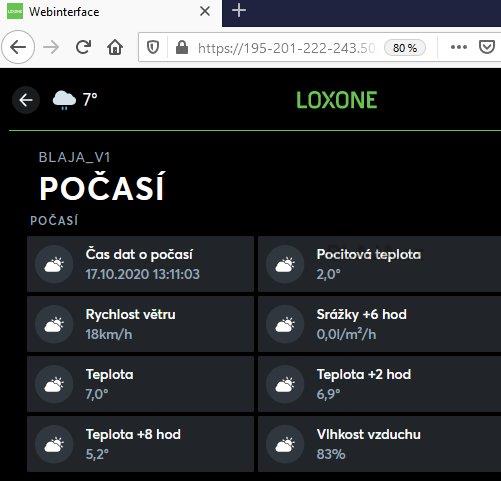
Task: Open the Rychlost větru tile
Action: (140, 324)
